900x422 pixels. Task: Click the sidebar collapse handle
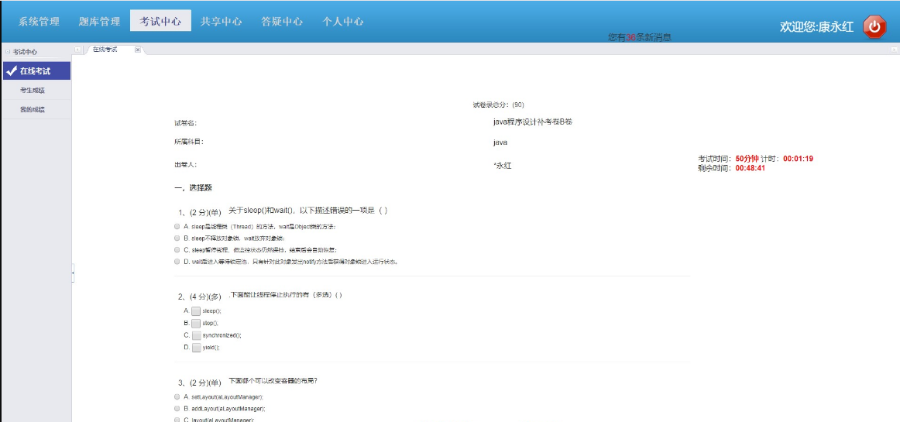pos(73,273)
